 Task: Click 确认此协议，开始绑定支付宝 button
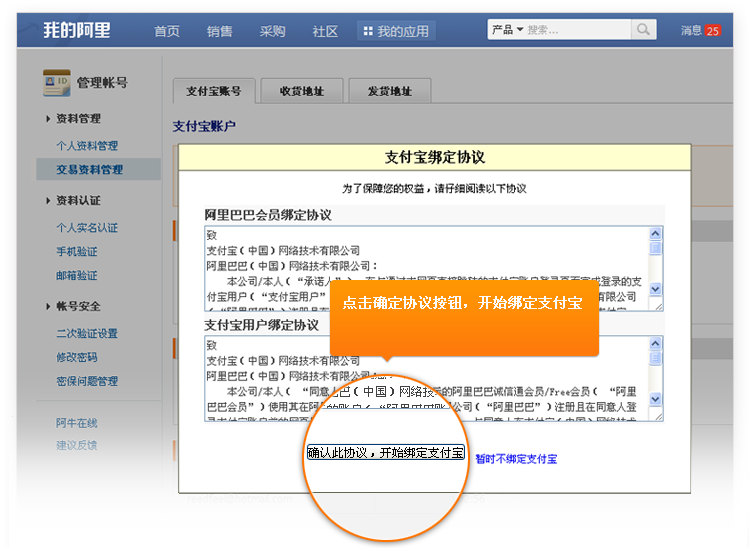[x=386, y=452]
